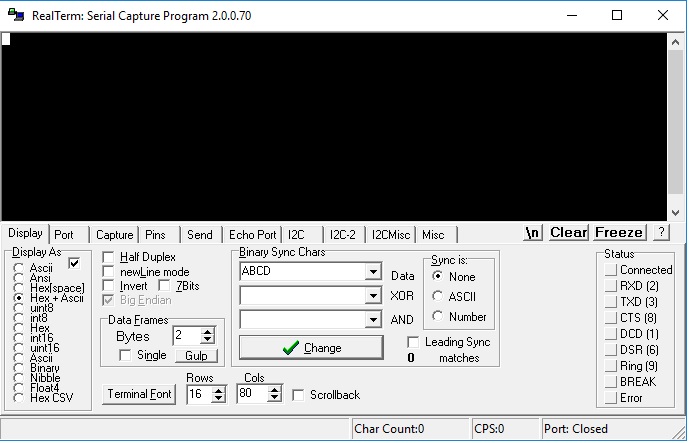This screenshot has height=443, width=689.
Task: Select Hex + Ascii display mode
Action: 18,298
